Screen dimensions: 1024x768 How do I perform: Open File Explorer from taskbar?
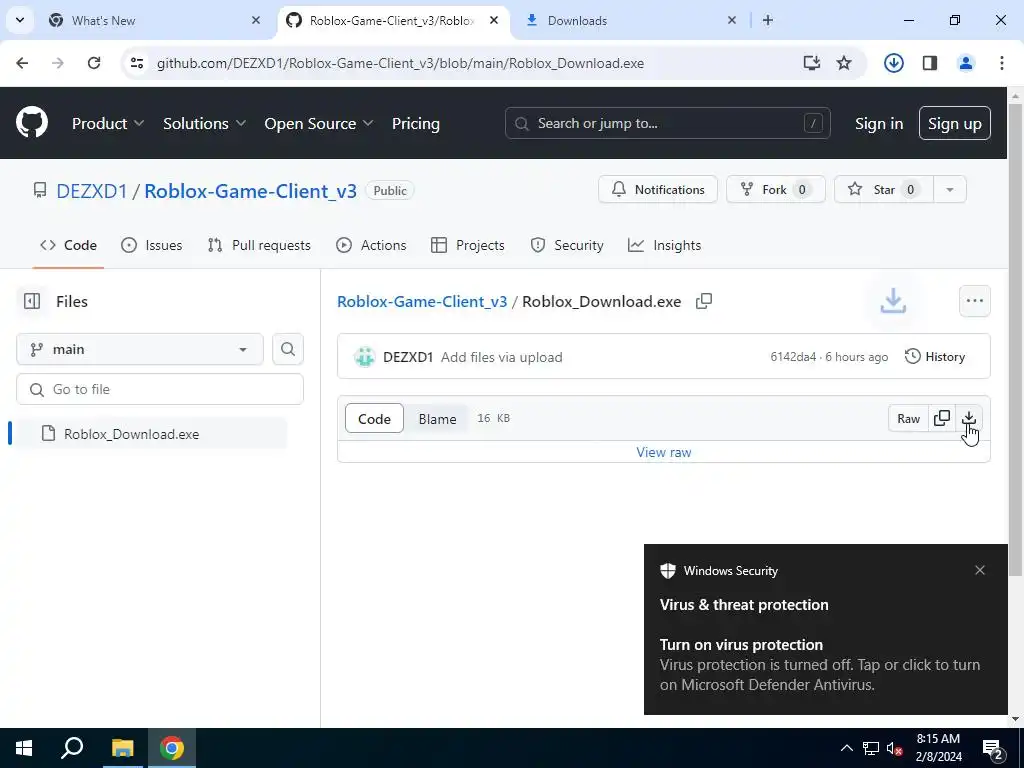(122, 748)
